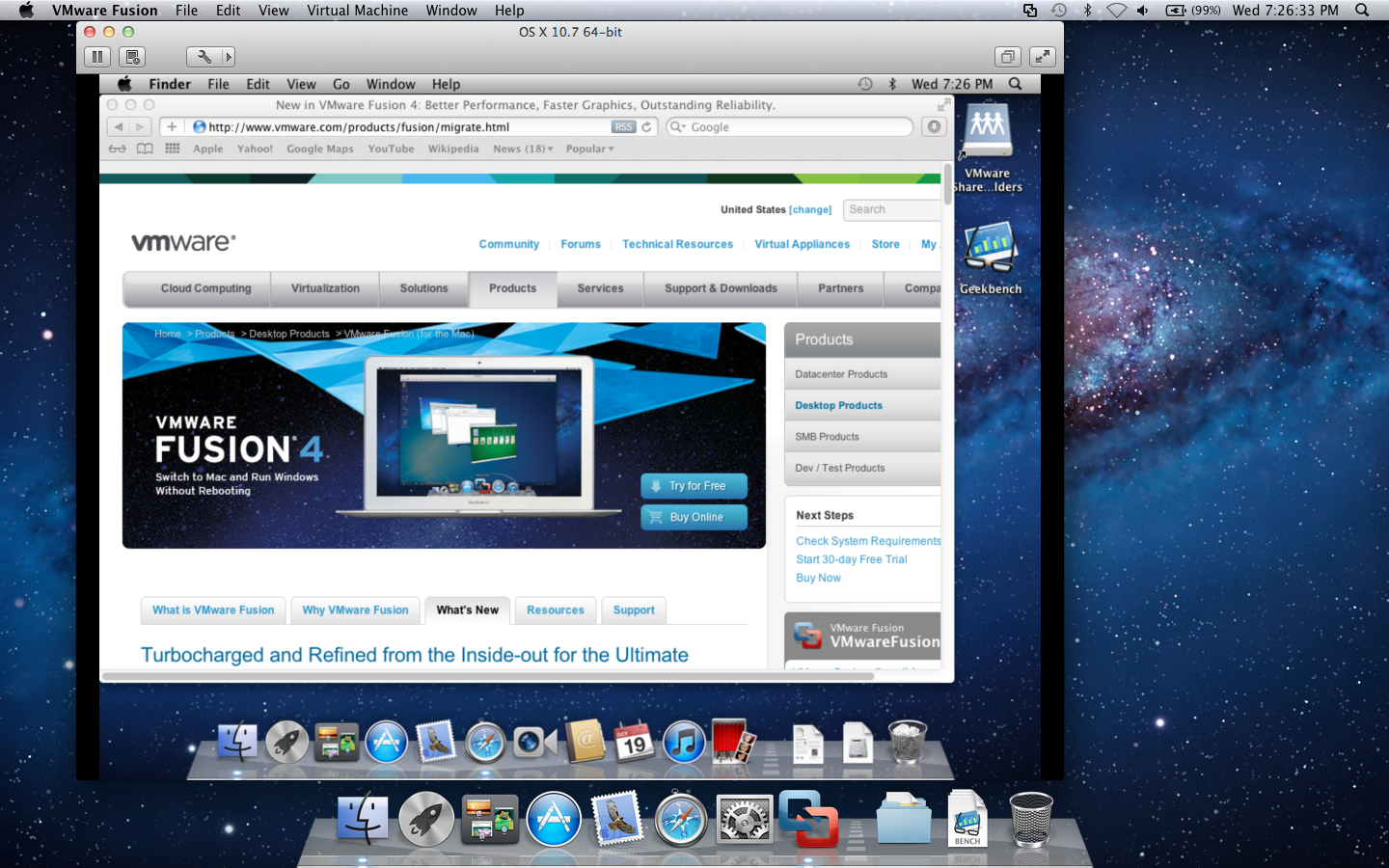Follow the Check System Requirements link

tap(867, 541)
